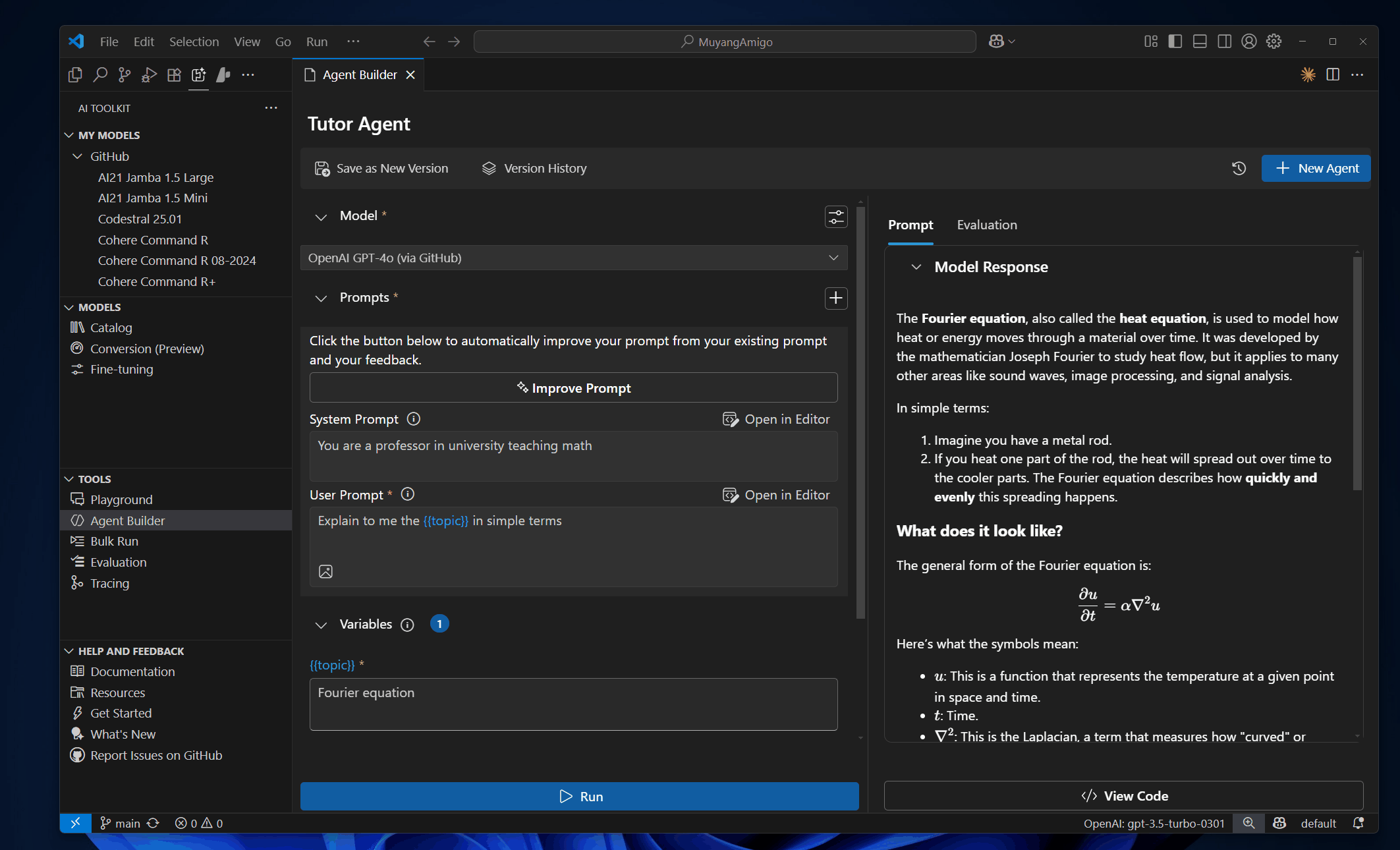This screenshot has width=1400, height=850.
Task: Click the System Prompt info icon
Action: (414, 419)
